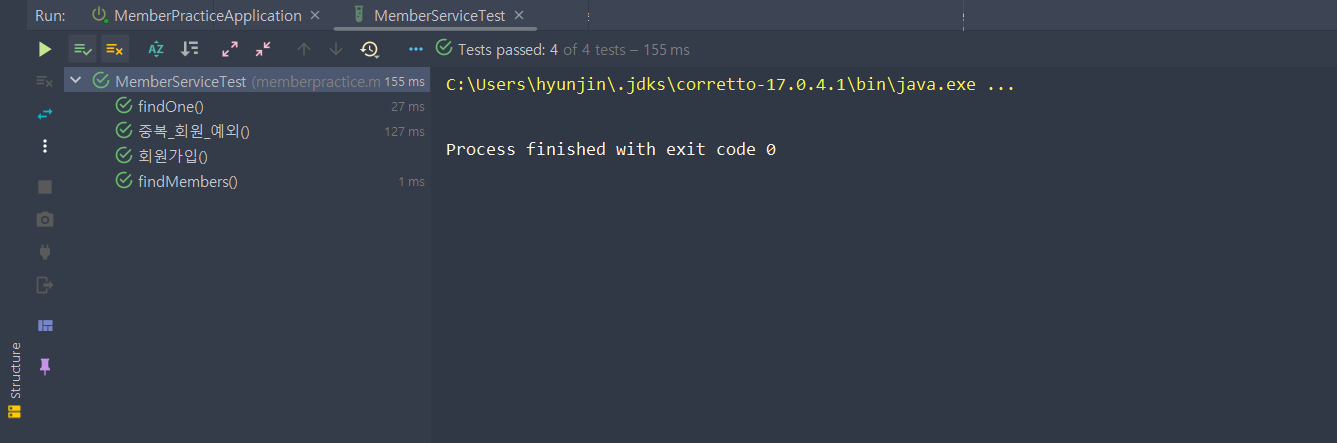Image resolution: width=1337 pixels, height=443 pixels.
Task: Collapse all test tree nodes
Action: coord(263,49)
